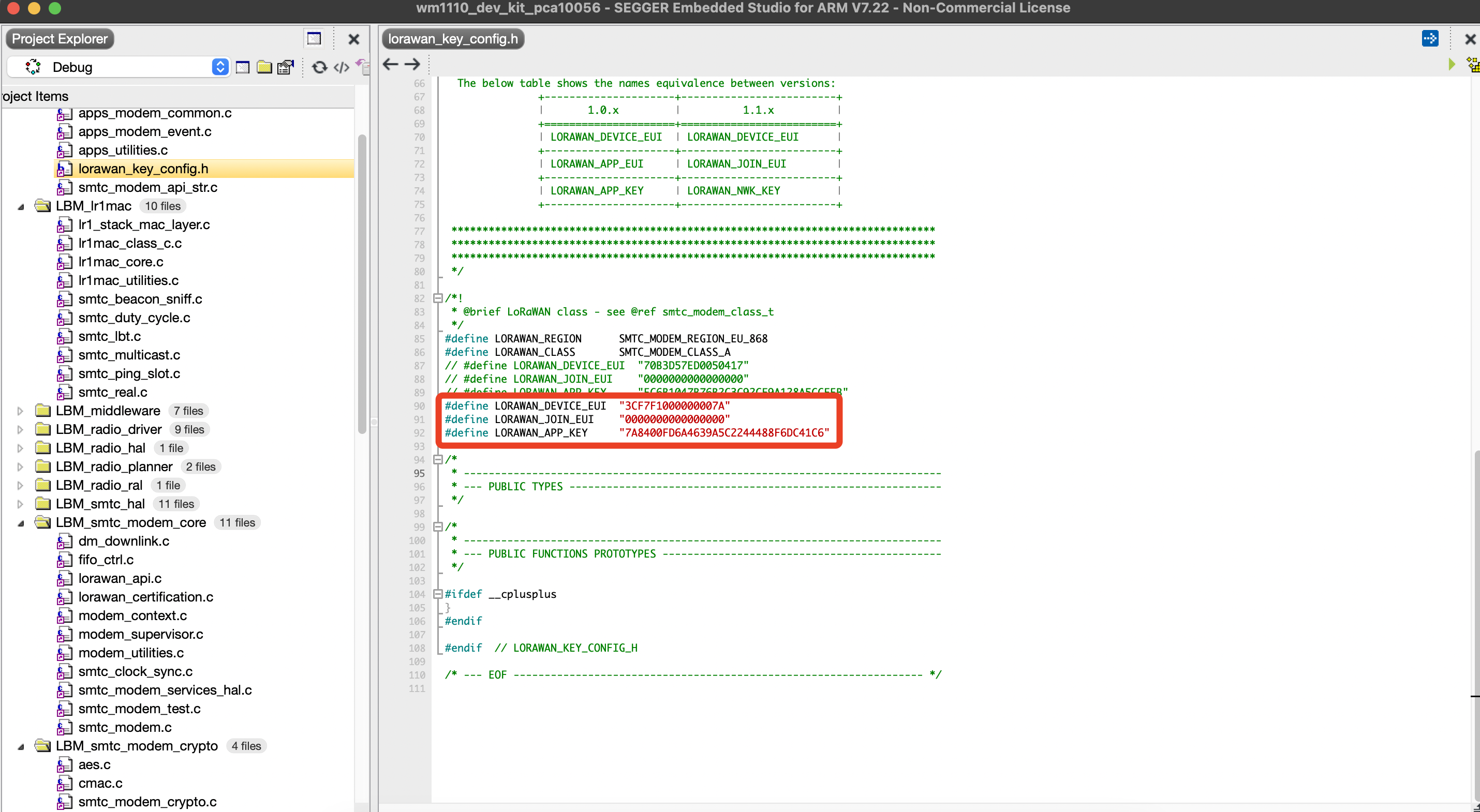This screenshot has height=812, width=1480.
Task: Open the Debug configuration dropdown
Action: point(220,67)
